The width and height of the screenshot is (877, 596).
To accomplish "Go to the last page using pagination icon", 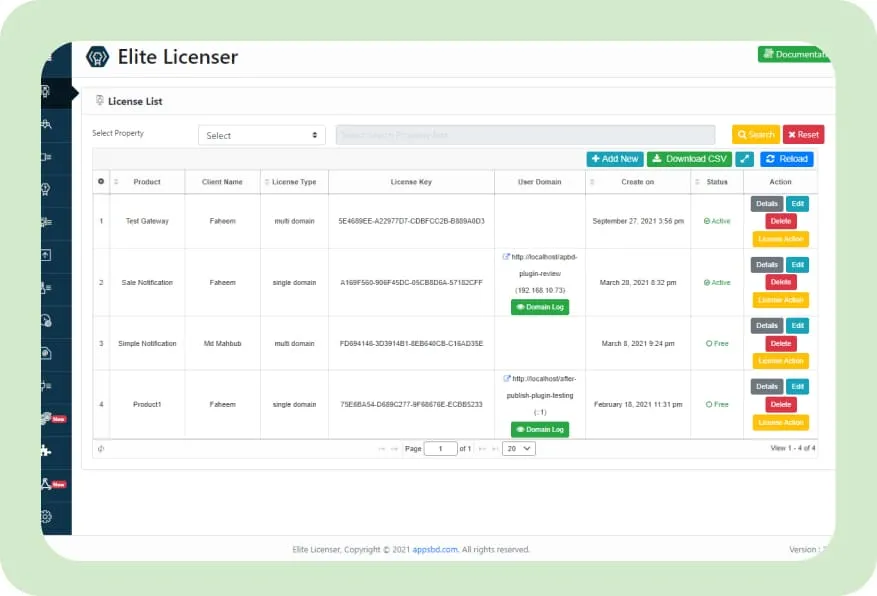I will click(495, 449).
